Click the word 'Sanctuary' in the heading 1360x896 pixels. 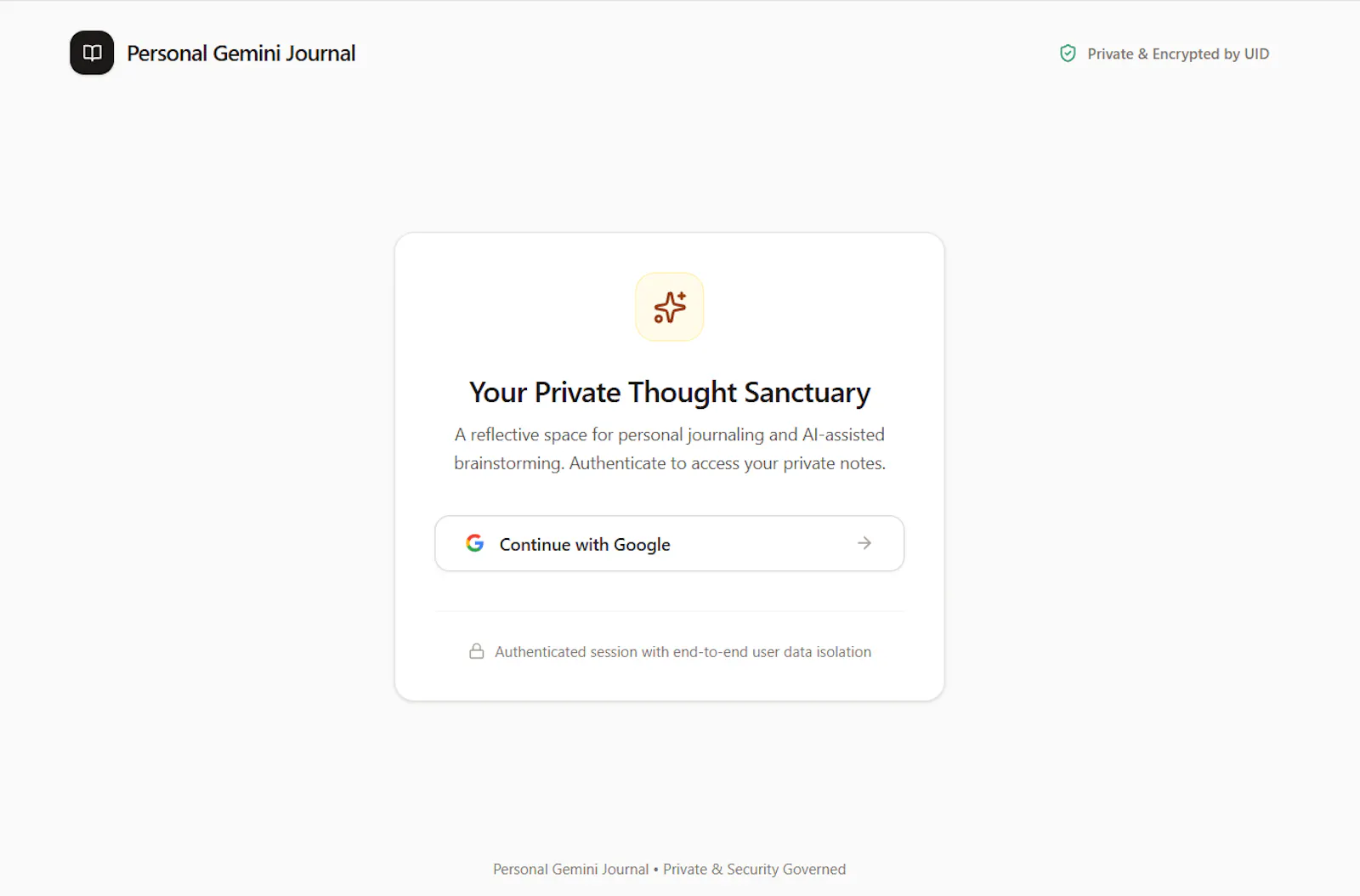point(807,393)
